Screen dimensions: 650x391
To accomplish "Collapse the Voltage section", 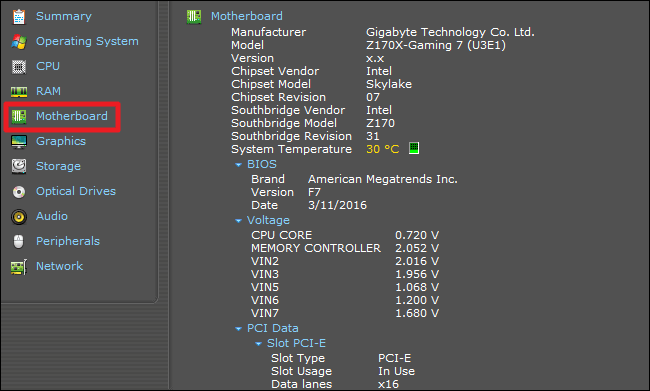I will pos(238,221).
